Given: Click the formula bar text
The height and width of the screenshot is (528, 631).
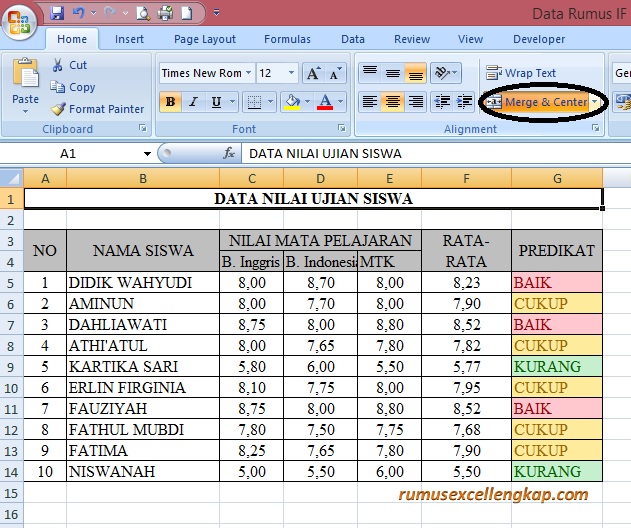Looking at the screenshot, I should [x=325, y=153].
